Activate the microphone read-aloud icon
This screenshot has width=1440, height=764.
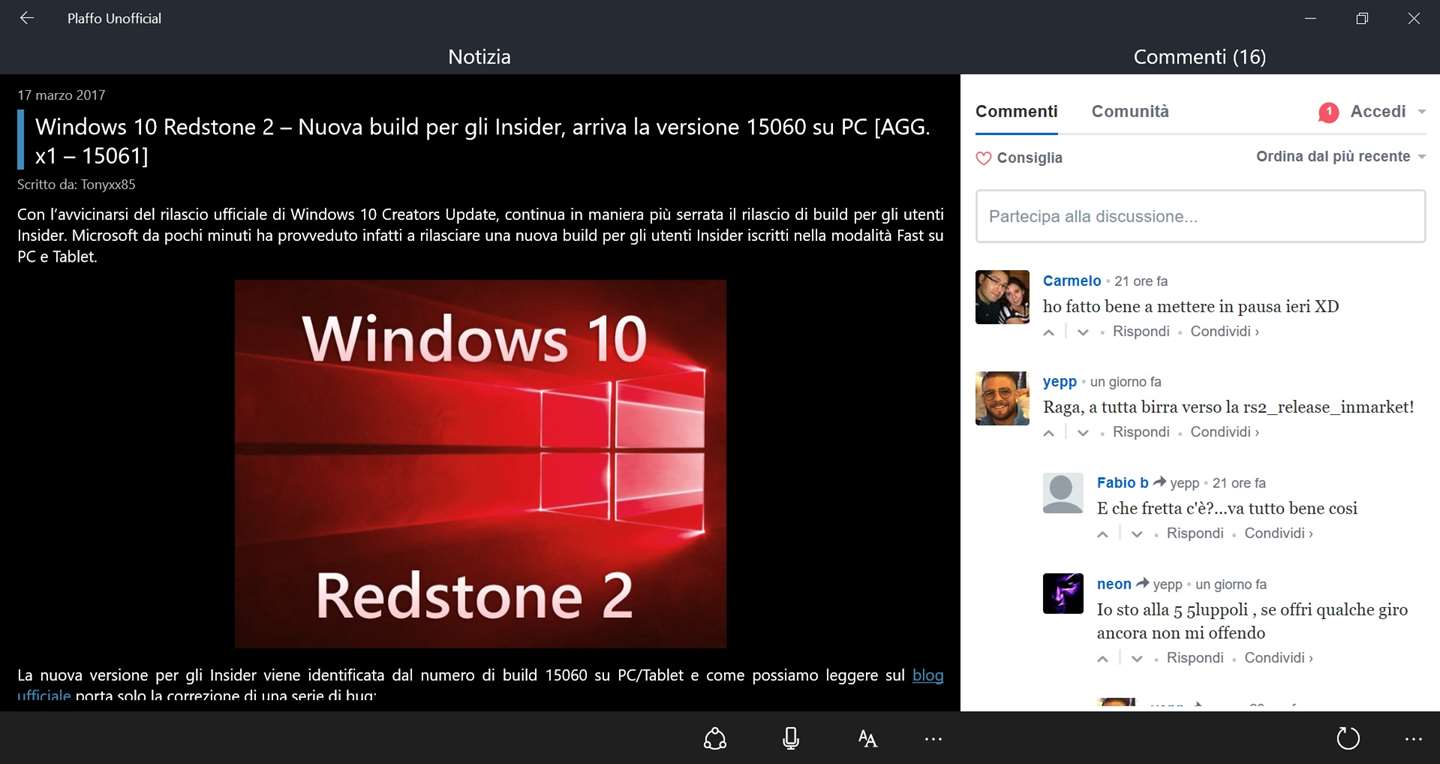(x=791, y=738)
